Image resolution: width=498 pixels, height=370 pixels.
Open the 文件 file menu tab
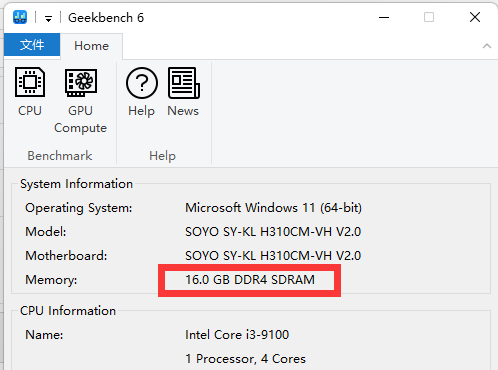point(32,45)
